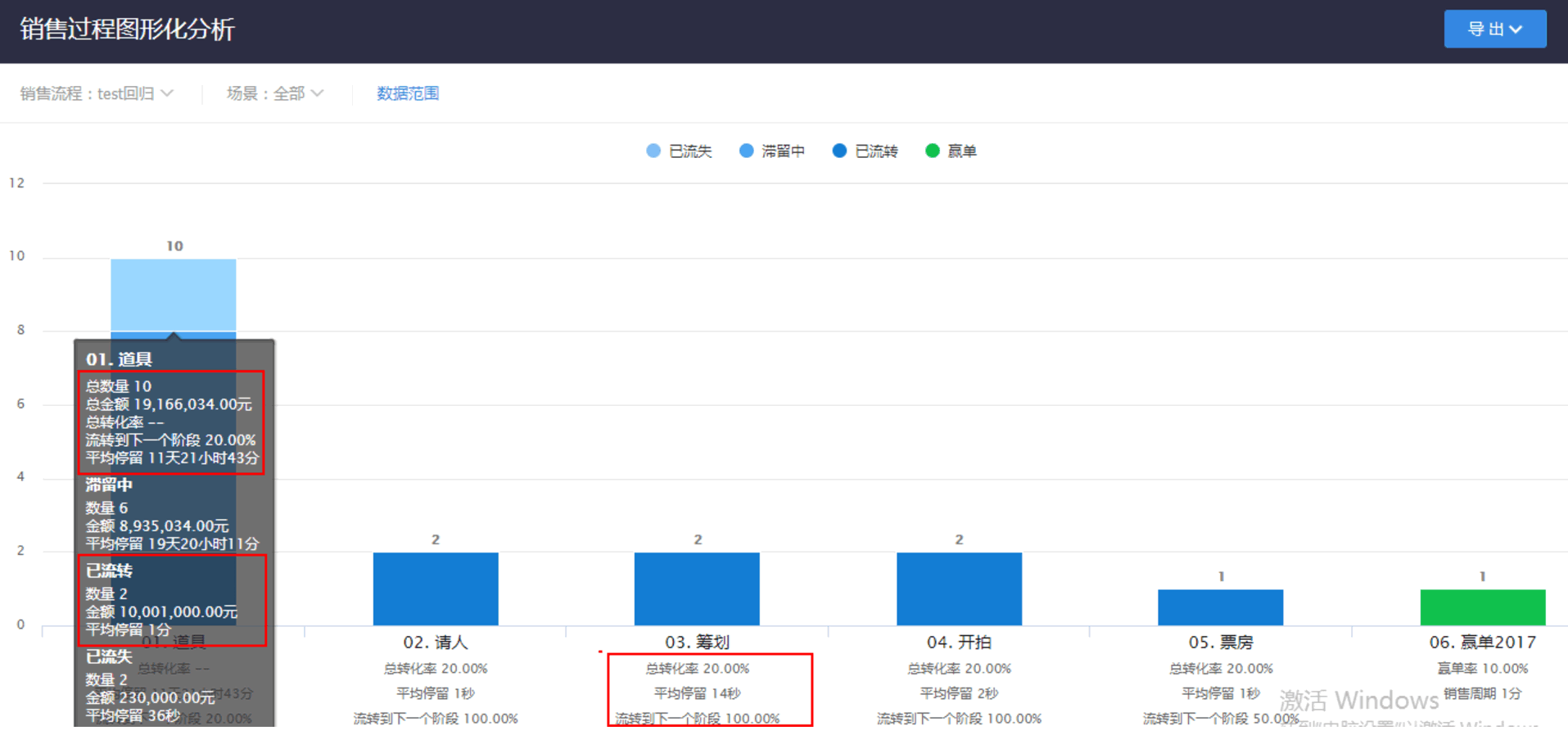The height and width of the screenshot is (735, 1568).
Task: Open the 数据范围 link
Action: pos(408,93)
